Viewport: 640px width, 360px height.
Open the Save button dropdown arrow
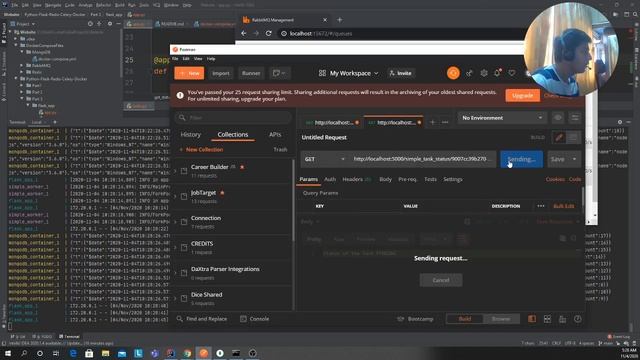[x=574, y=159]
